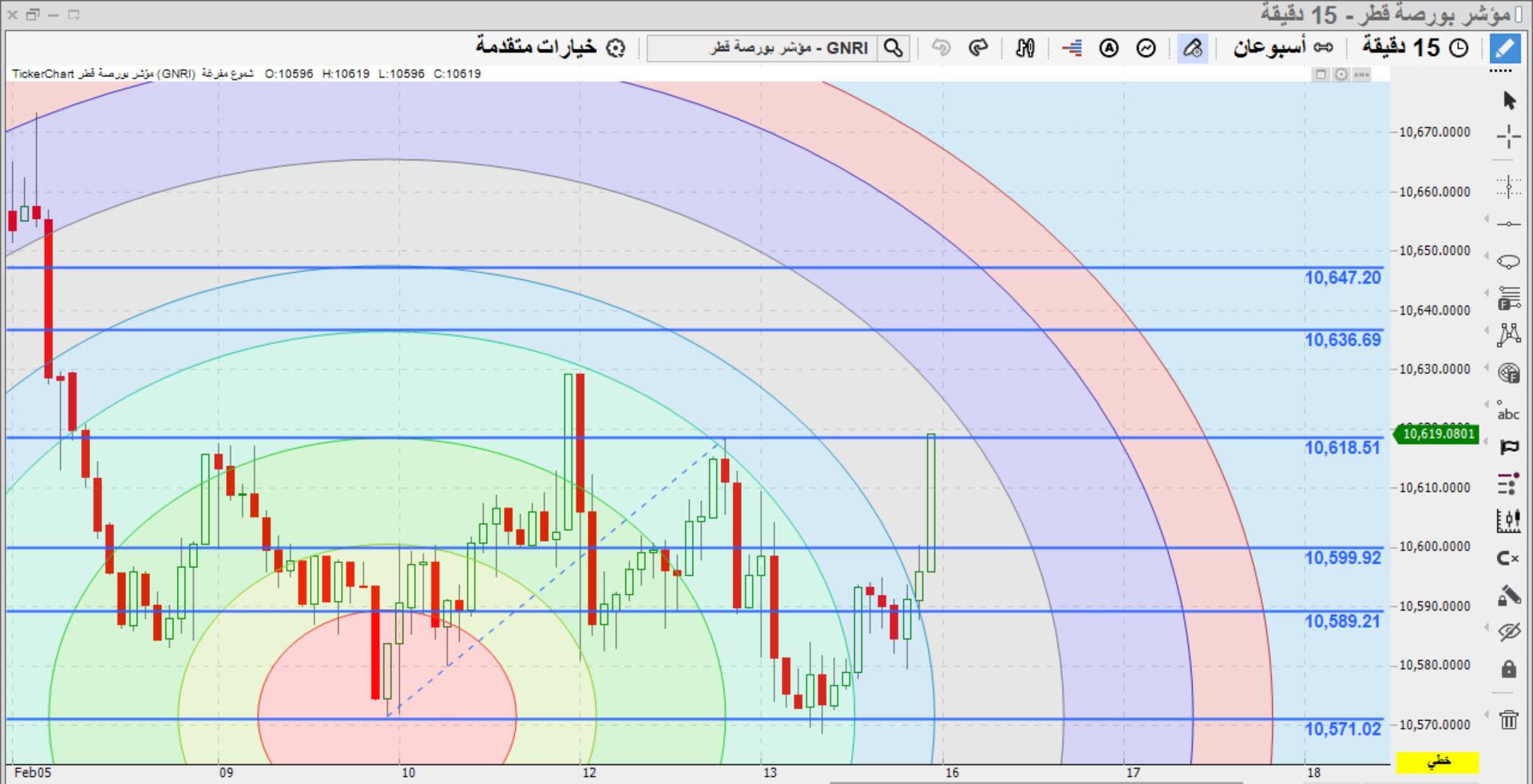Expand hide drawings submenu arrow
Viewport: 1533px width, 784px height.
(1487, 628)
